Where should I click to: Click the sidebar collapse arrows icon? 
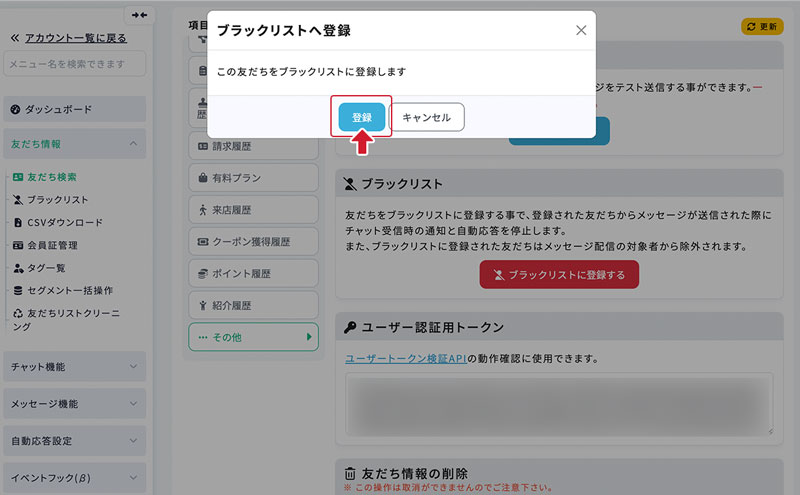pyautogui.click(x=139, y=15)
